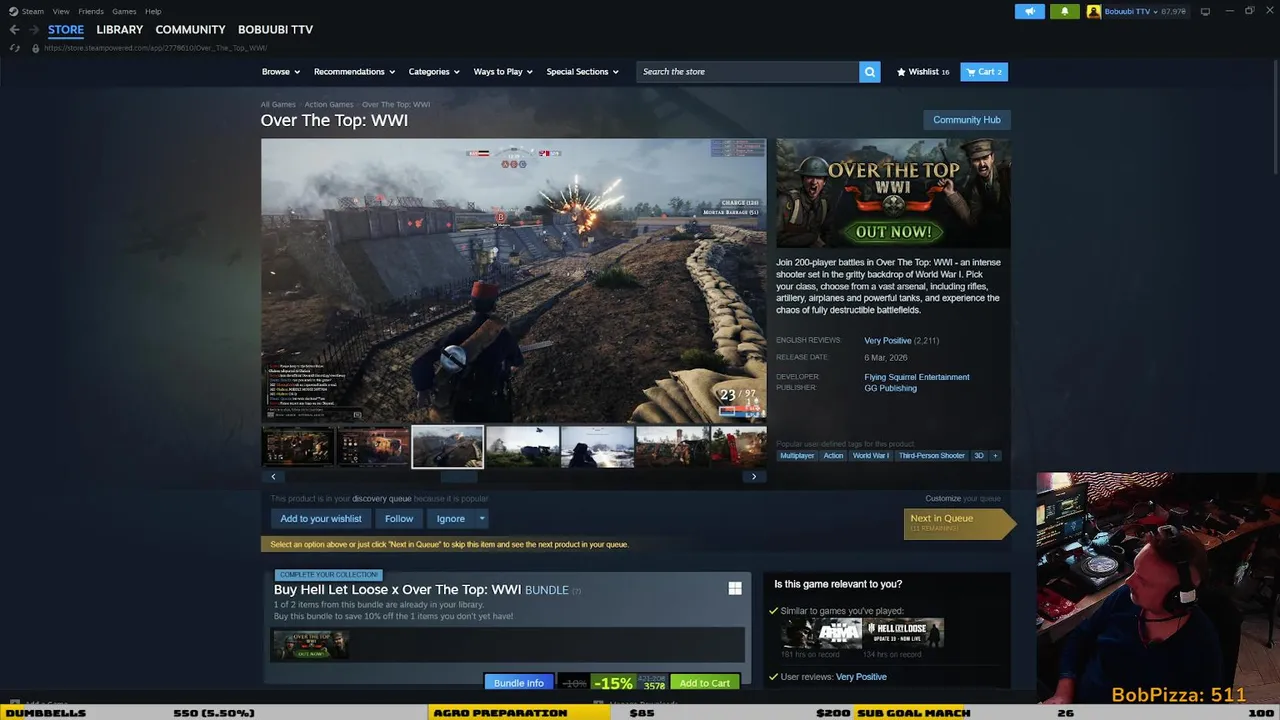
Task: Click the Windows platform icon on bundle
Action: [x=735, y=589]
